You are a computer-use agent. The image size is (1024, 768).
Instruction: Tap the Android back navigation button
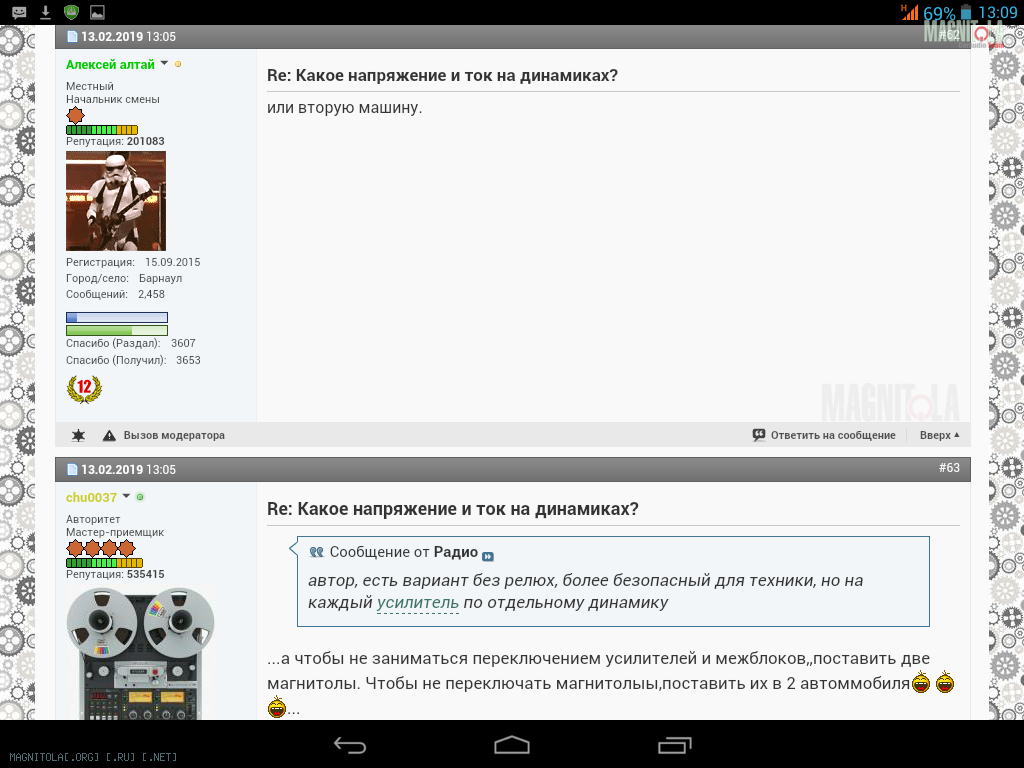tap(350, 745)
